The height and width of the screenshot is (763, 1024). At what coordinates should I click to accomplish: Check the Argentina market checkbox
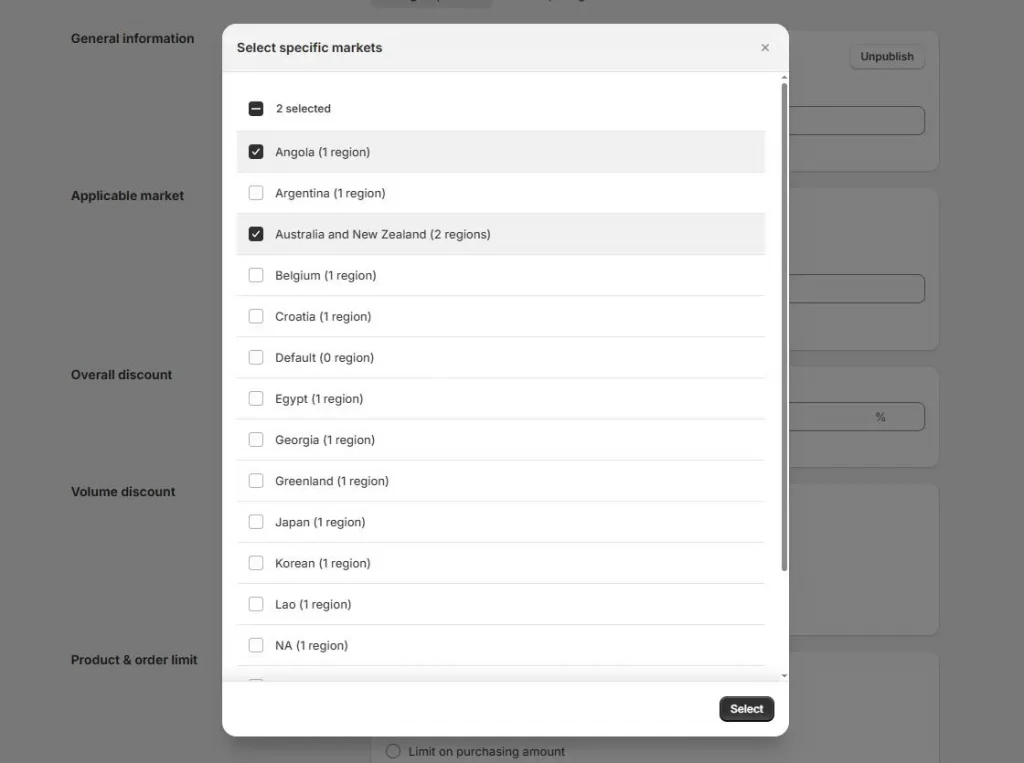pos(256,192)
